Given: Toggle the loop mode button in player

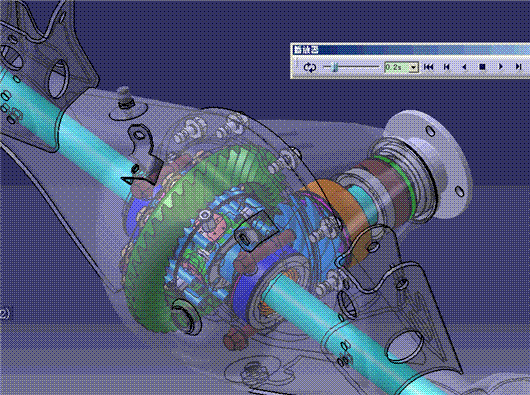Looking at the screenshot, I should tap(310, 67).
